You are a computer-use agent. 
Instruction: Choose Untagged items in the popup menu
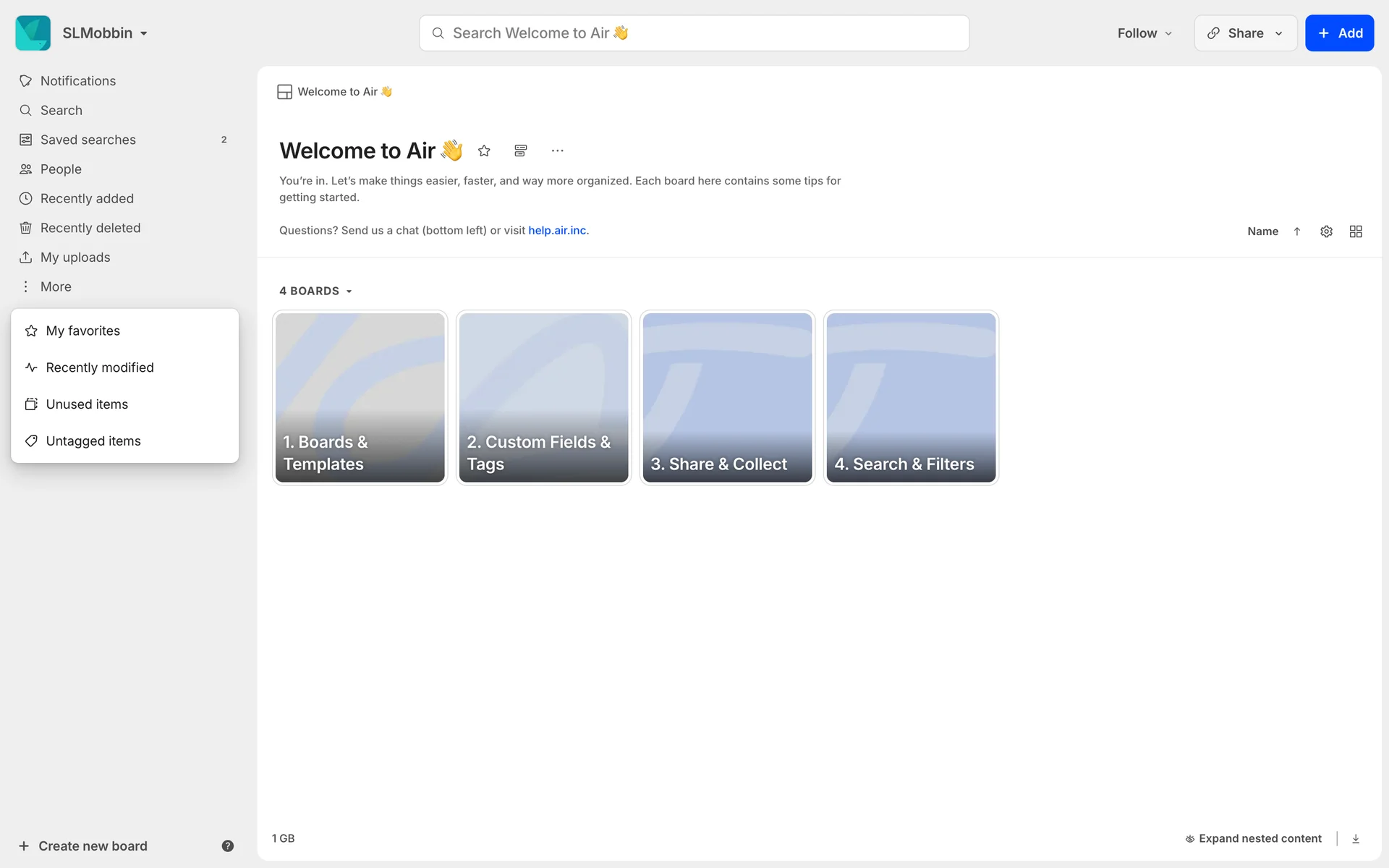tap(93, 441)
